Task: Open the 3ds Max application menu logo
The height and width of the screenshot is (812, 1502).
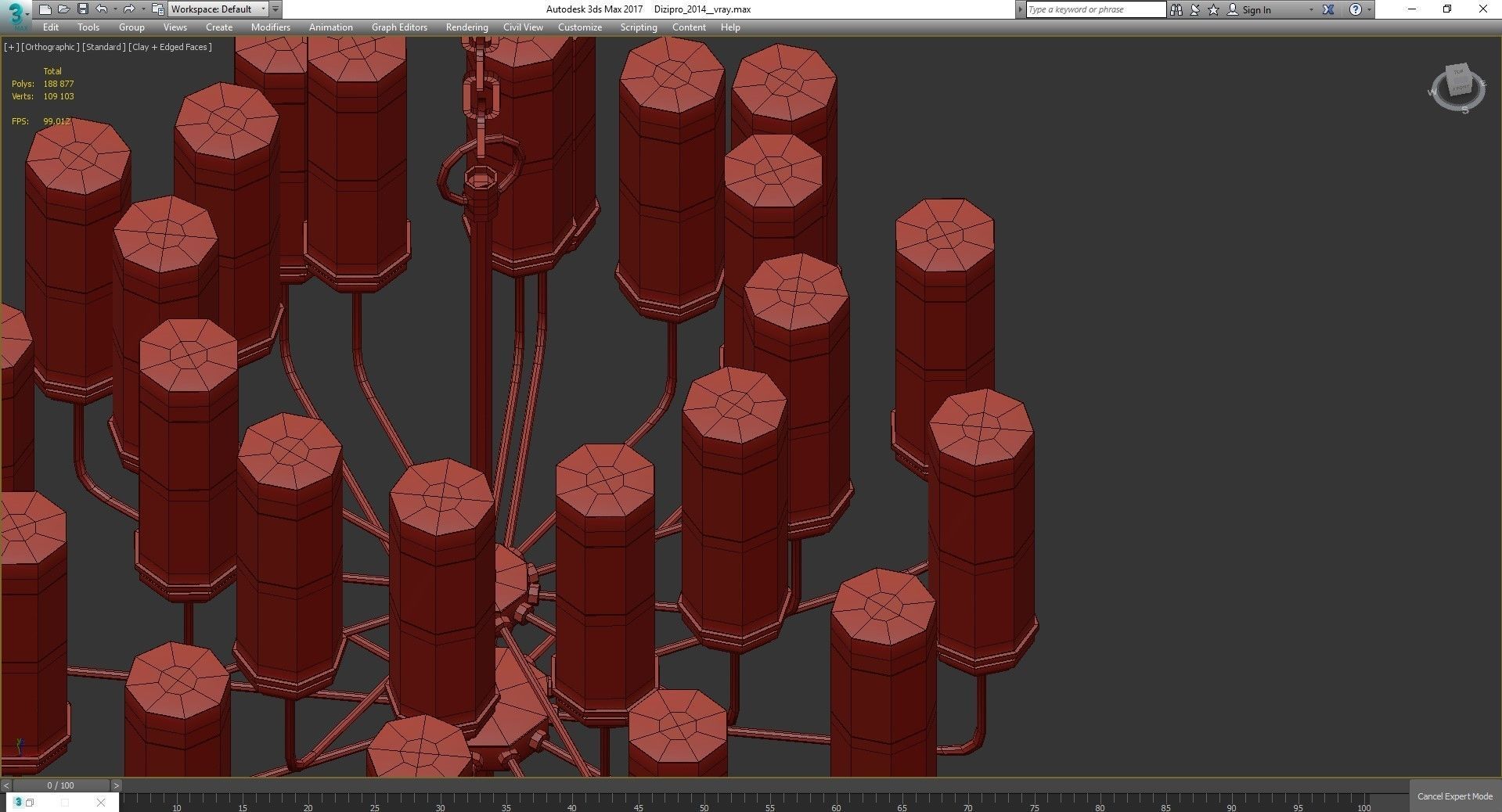Action: coord(16,13)
